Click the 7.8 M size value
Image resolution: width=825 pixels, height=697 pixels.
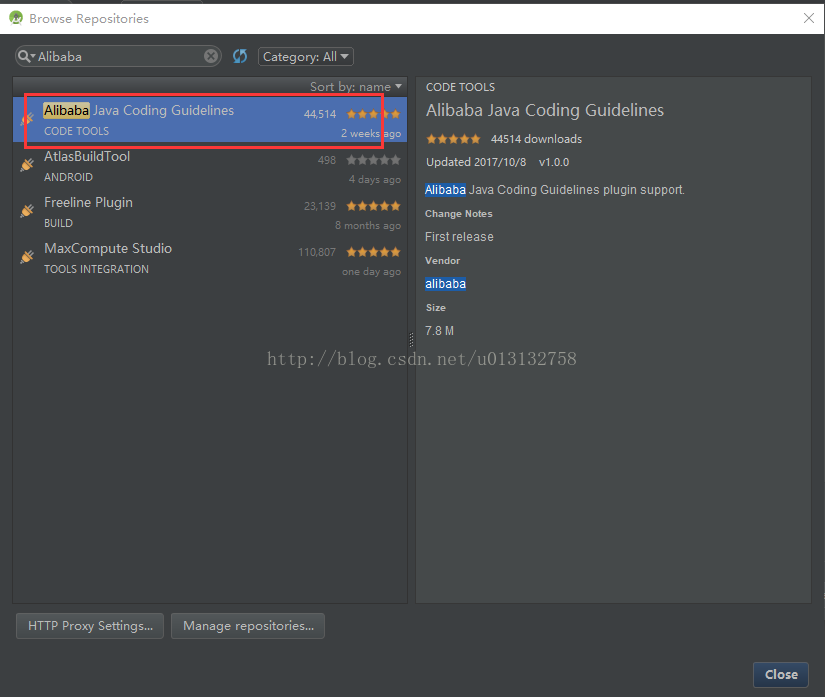click(x=439, y=331)
